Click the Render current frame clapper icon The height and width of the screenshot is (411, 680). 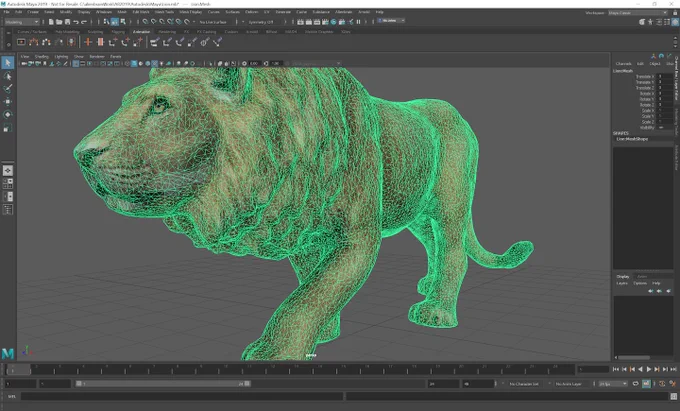tap(309, 22)
